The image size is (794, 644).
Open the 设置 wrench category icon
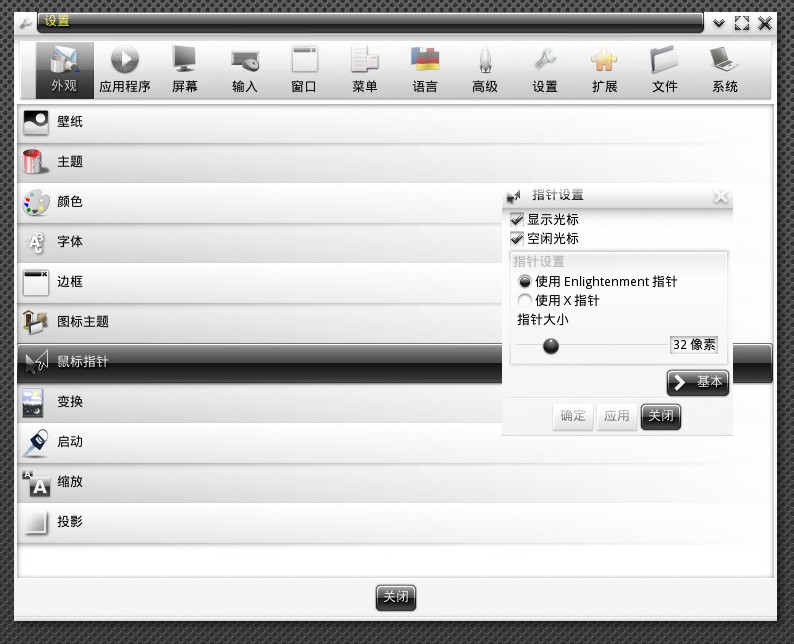pos(545,70)
